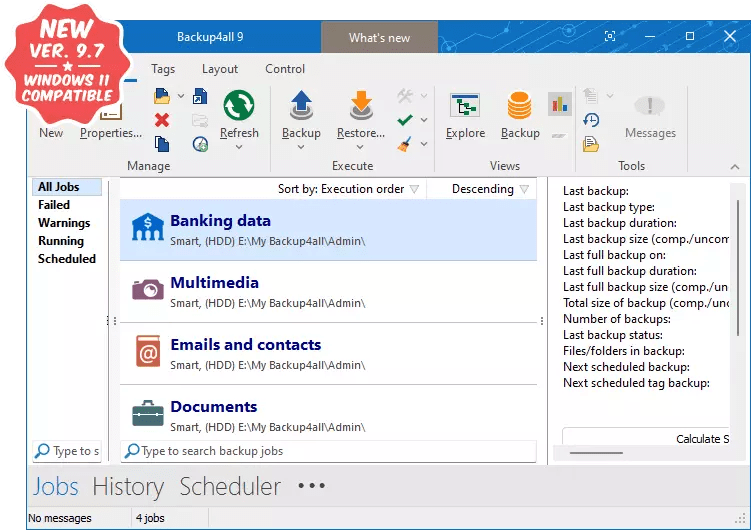Expand dropdown beside green checkmark icon
This screenshot has height=530, width=751.
[x=424, y=120]
